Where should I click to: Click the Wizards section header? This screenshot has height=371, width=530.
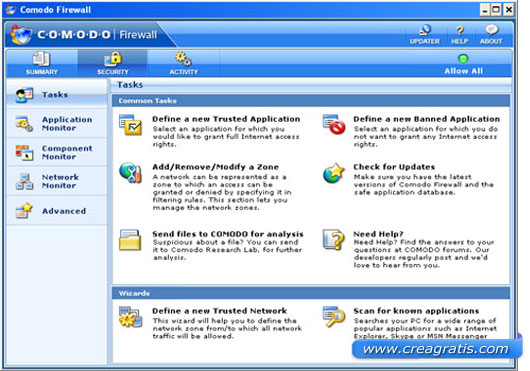click(311, 293)
